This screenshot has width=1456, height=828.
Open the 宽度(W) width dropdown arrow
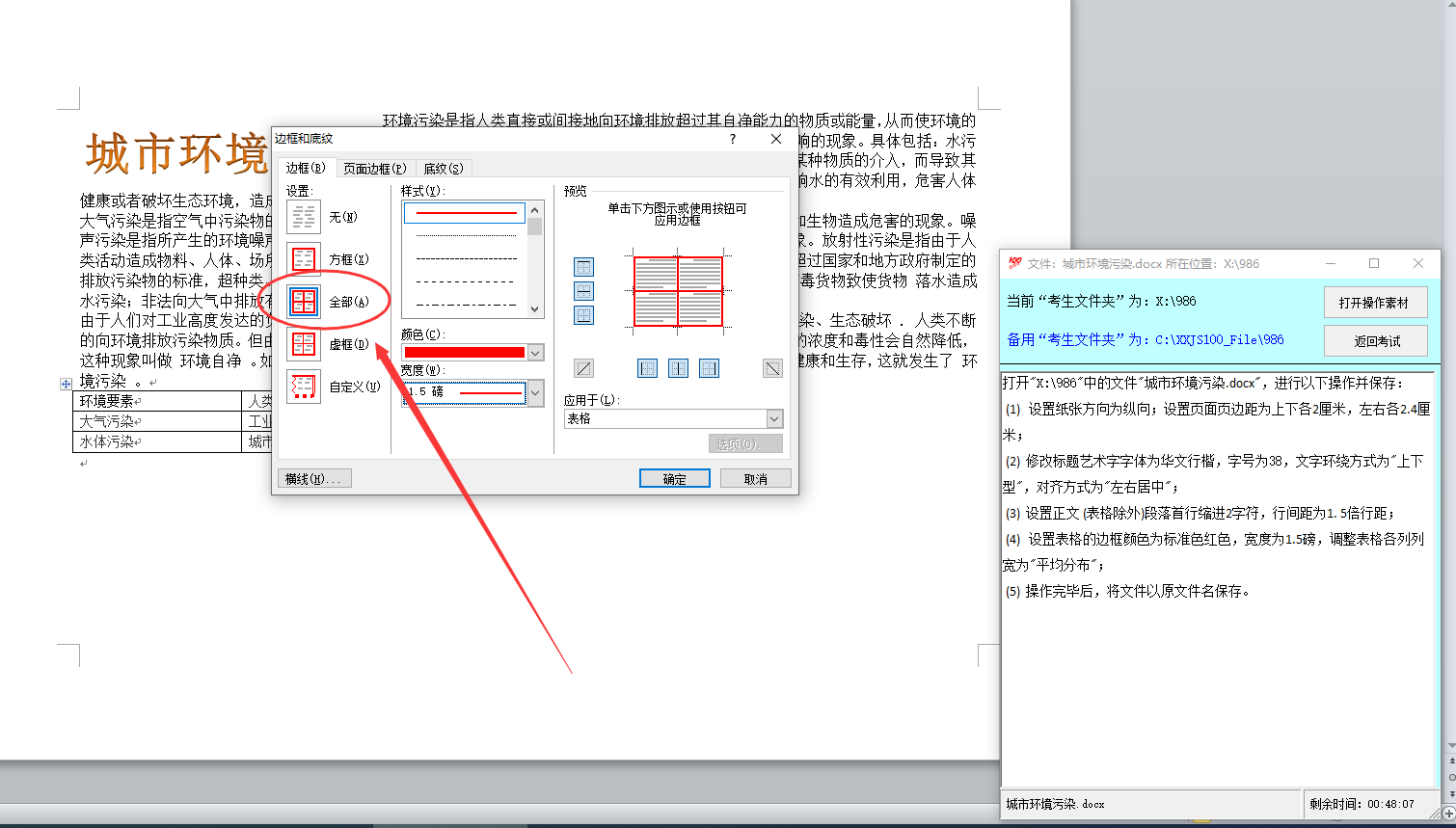click(535, 392)
